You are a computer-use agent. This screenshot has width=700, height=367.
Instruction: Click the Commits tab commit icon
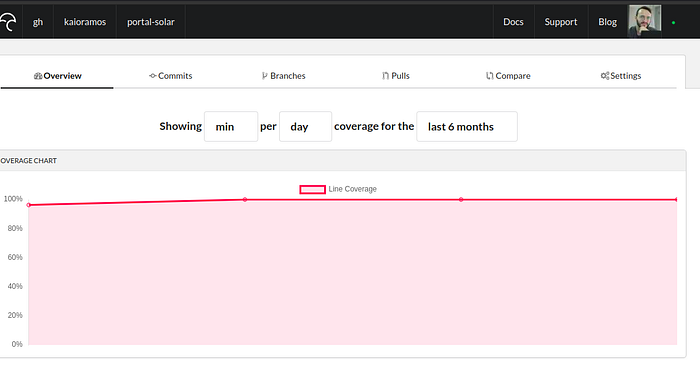(x=153, y=76)
